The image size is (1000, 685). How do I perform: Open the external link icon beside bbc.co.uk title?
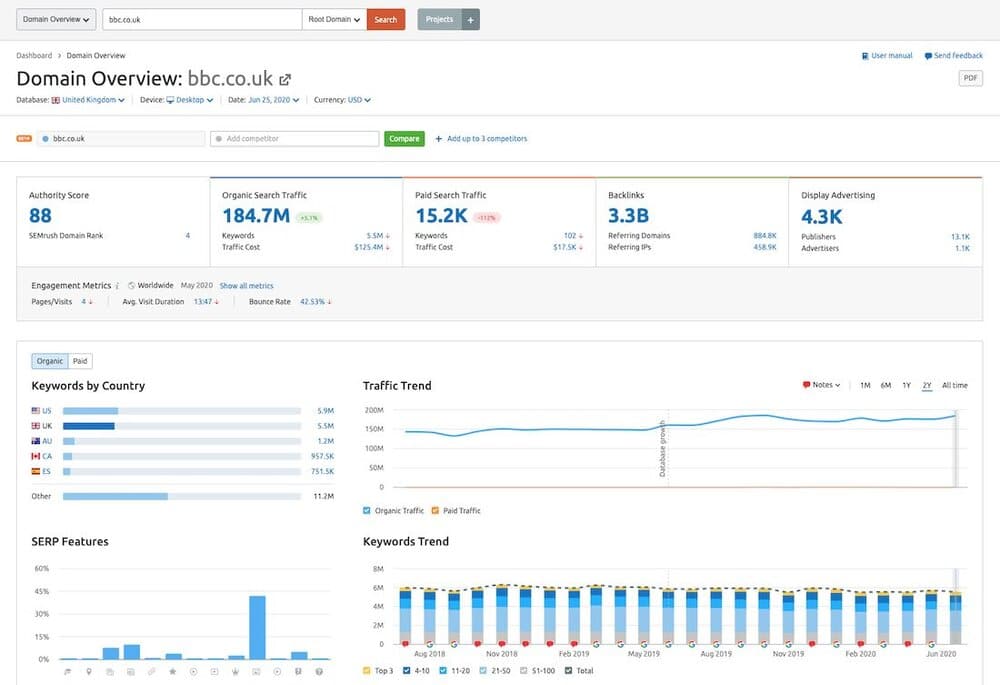[x=285, y=80]
